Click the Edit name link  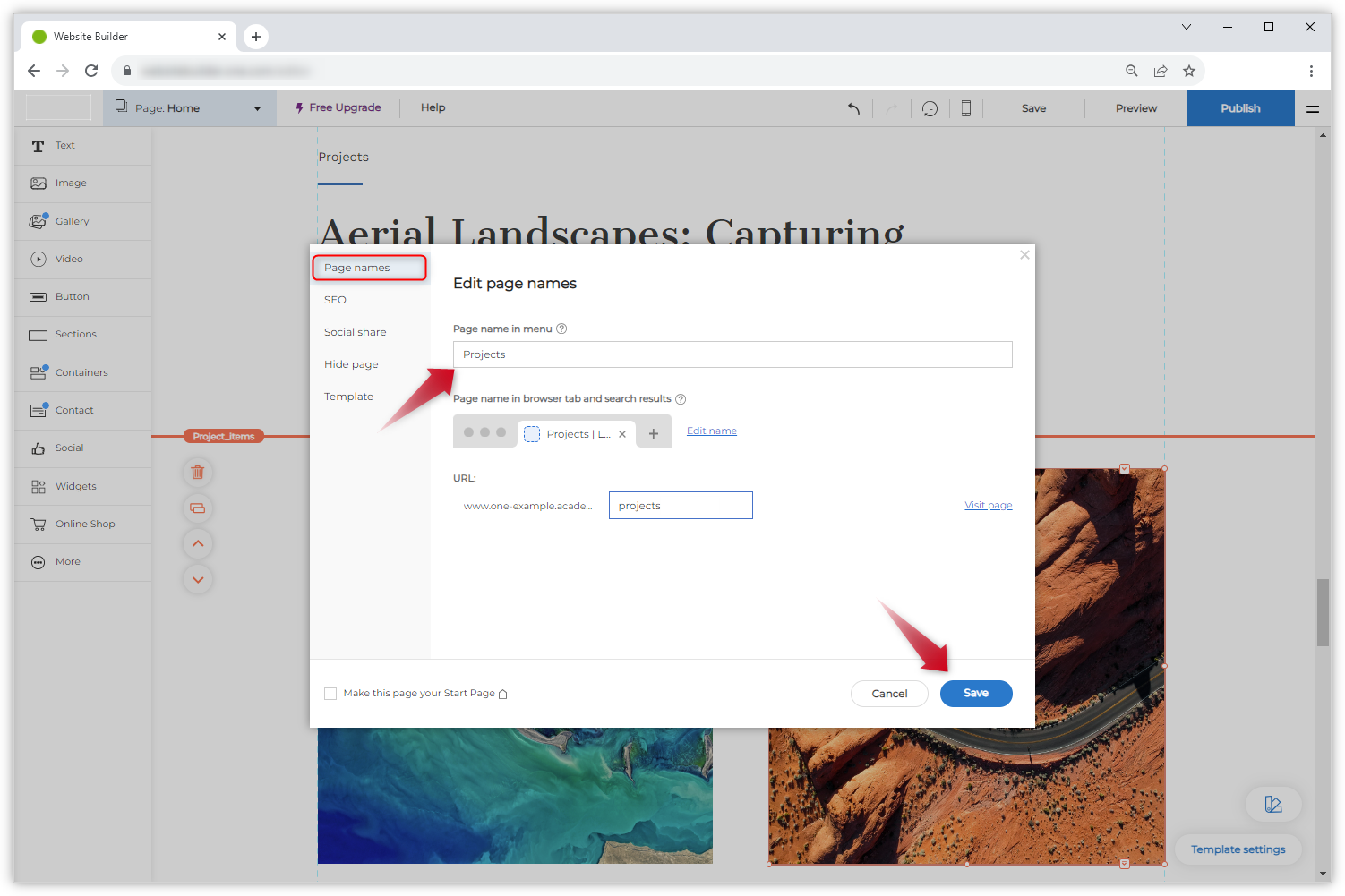[711, 431]
